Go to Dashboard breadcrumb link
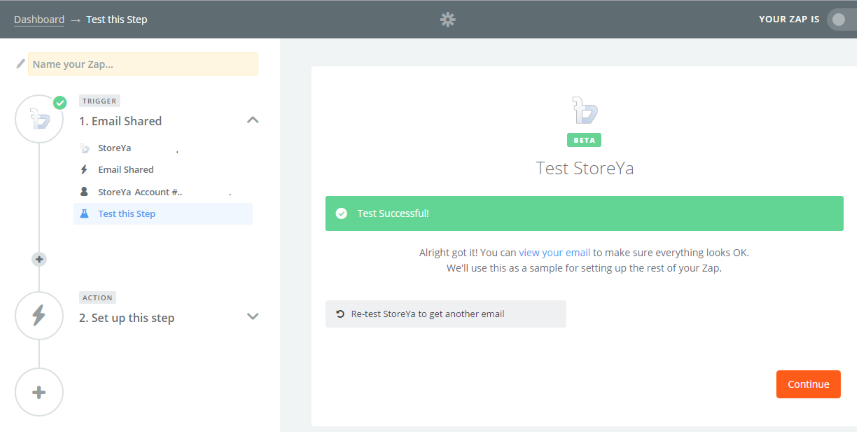Viewport: 857px width, 432px height. coord(39,19)
